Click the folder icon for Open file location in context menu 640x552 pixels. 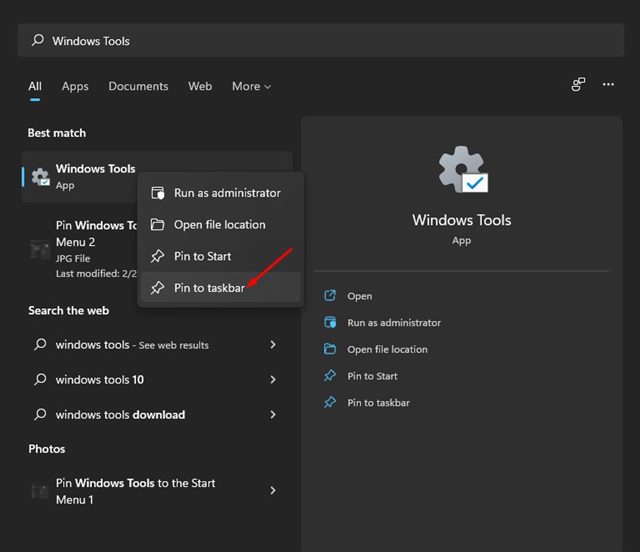point(157,225)
